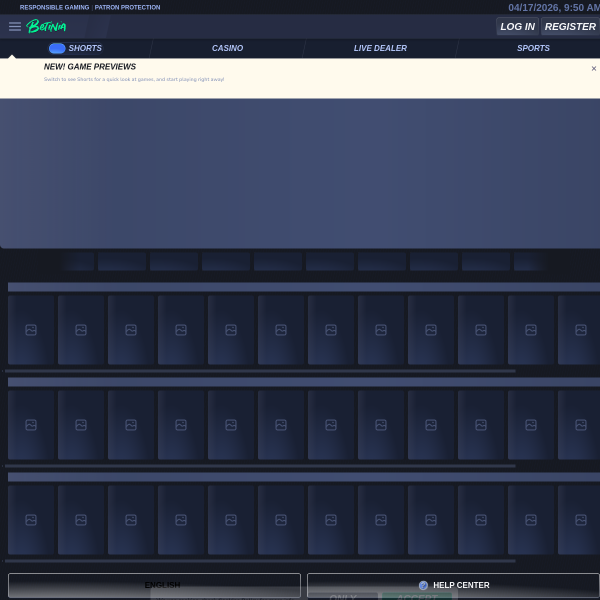Go to the Sports tab

click(x=533, y=48)
